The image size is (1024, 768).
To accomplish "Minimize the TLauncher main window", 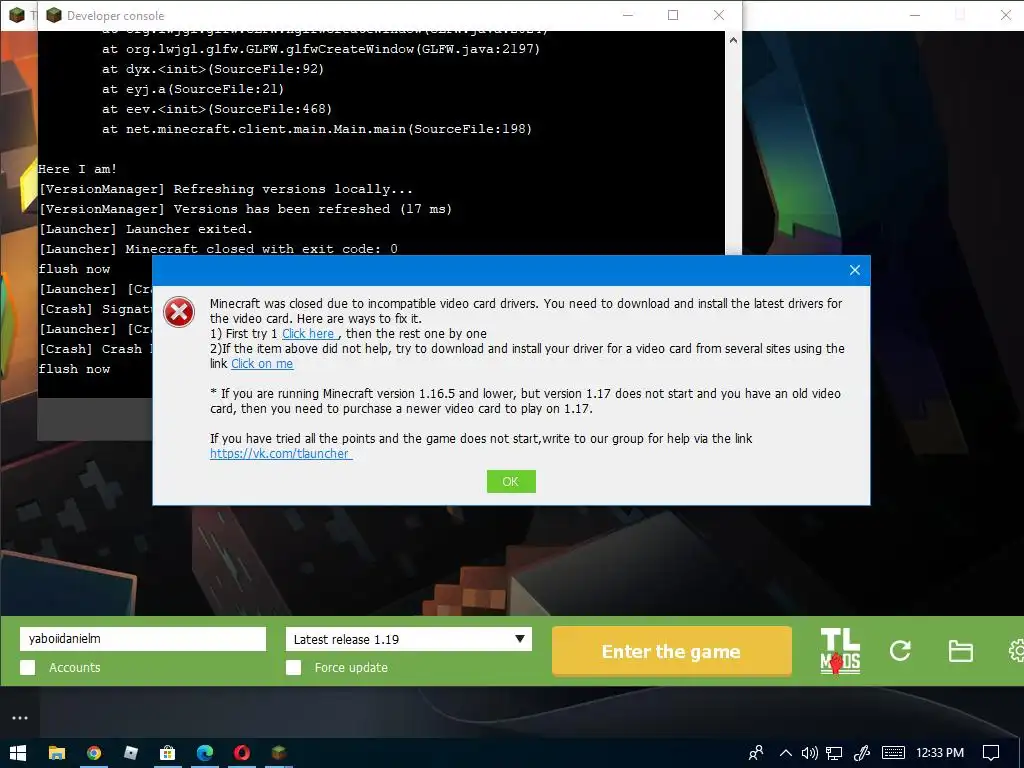I will (914, 15).
